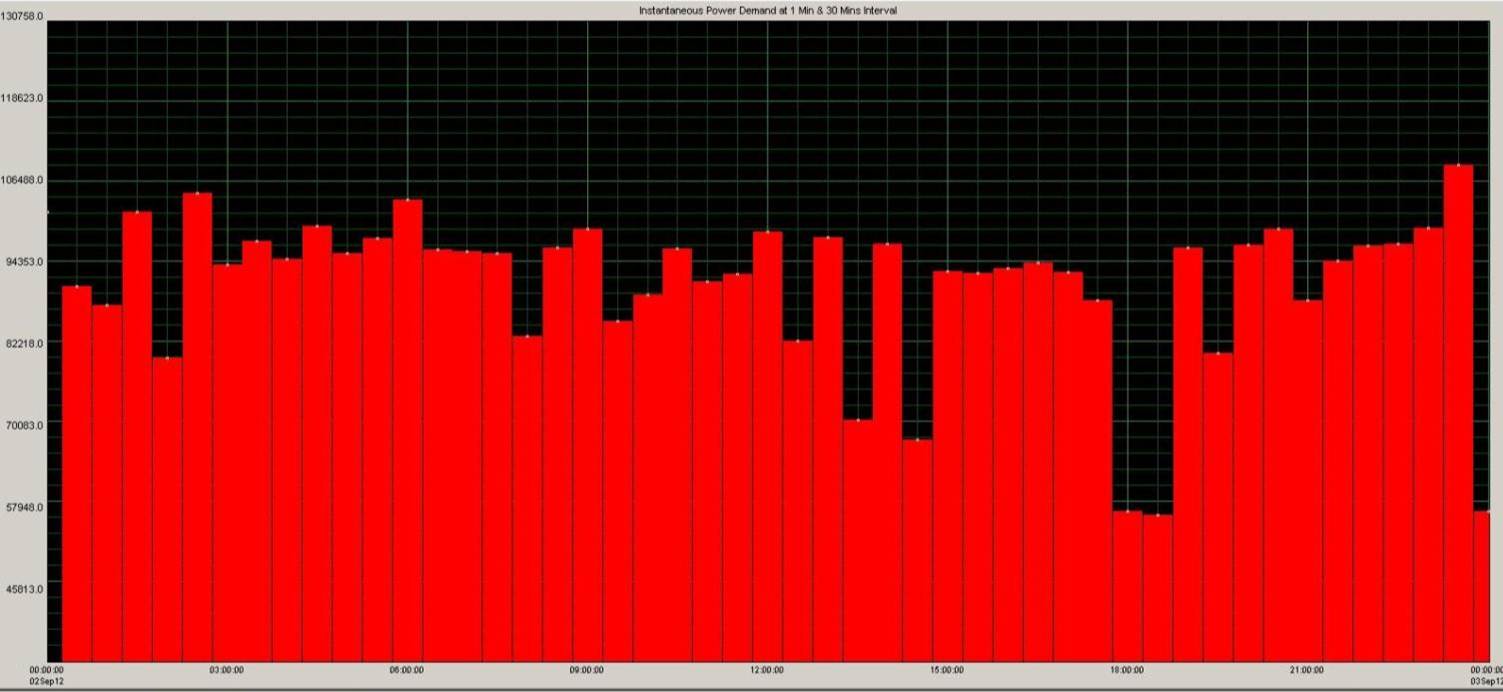Select the tallest red bar before midnight
The height and width of the screenshot is (692, 1503).
(x=1457, y=410)
